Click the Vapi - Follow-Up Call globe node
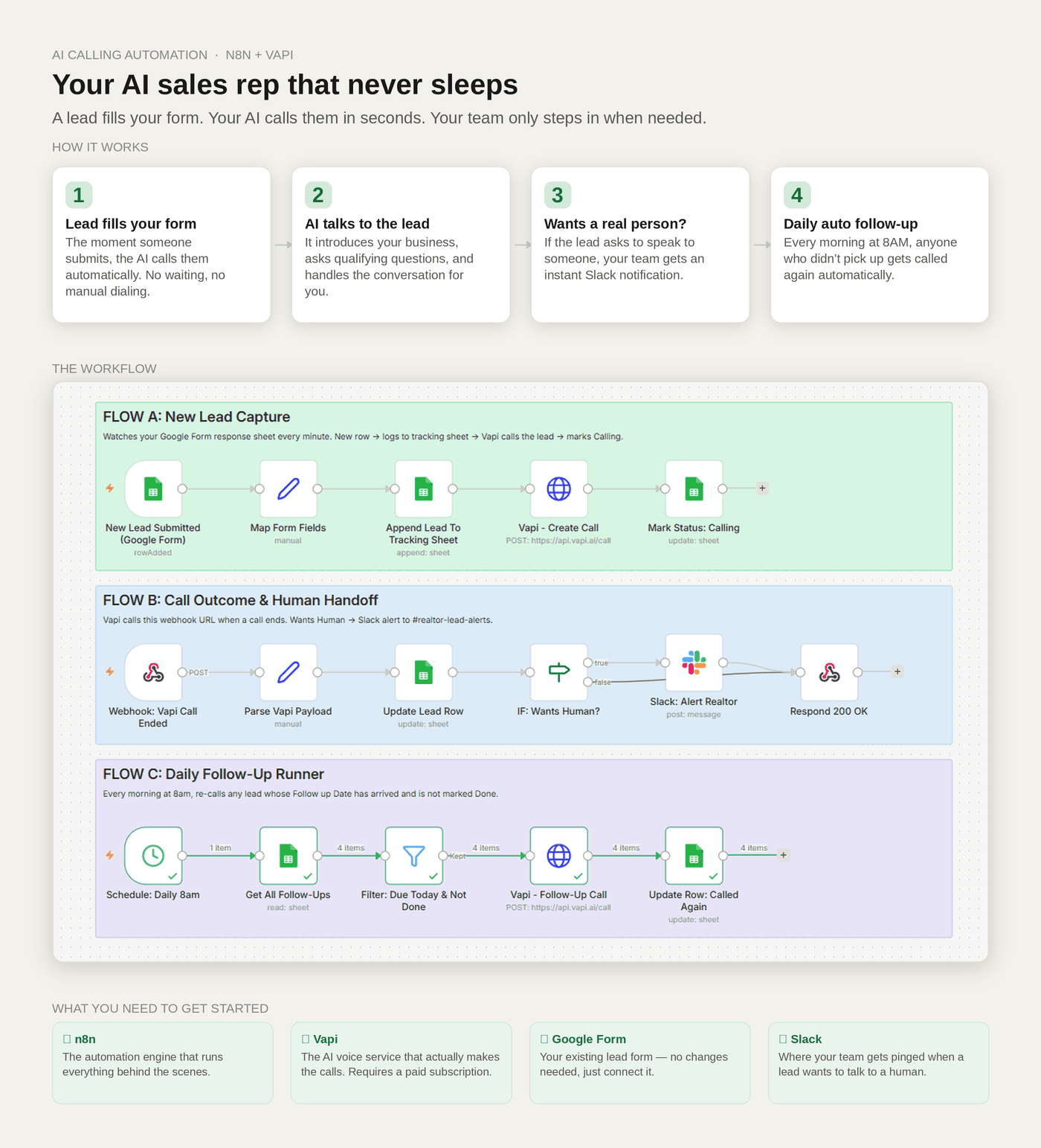Viewport: 1041px width, 1148px height. pos(559,856)
